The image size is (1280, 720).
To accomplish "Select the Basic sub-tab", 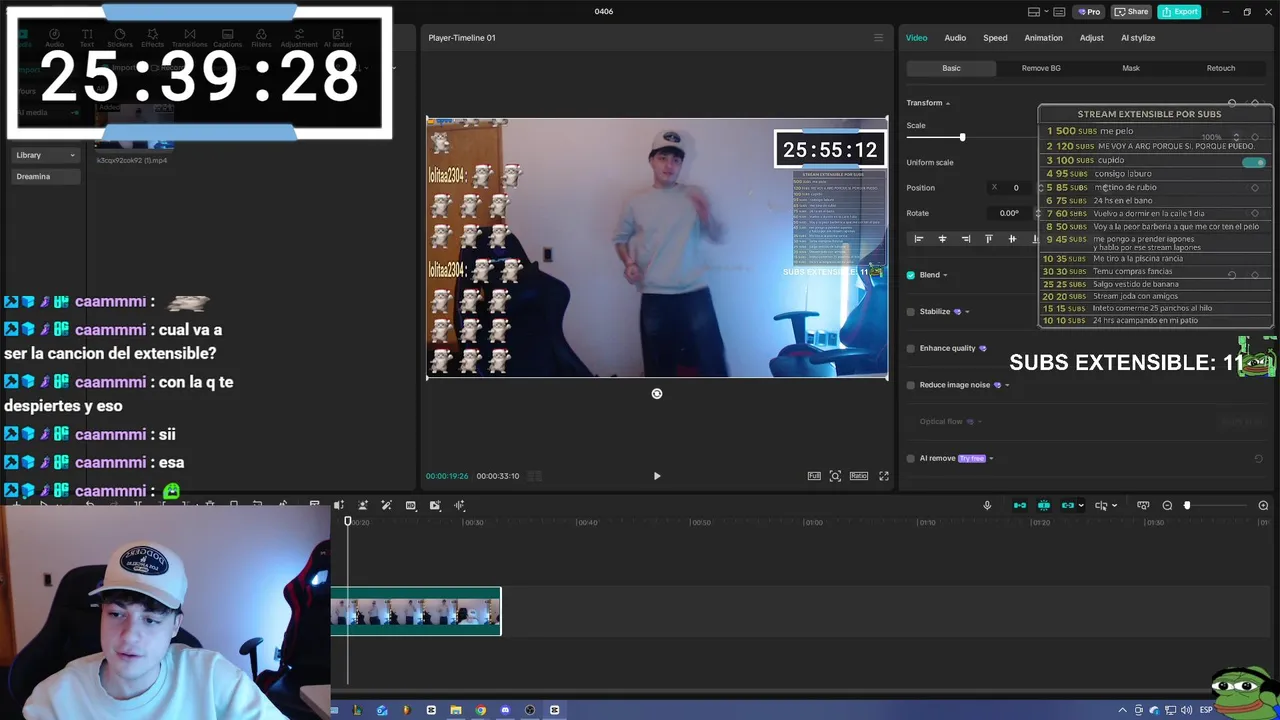I will [951, 68].
